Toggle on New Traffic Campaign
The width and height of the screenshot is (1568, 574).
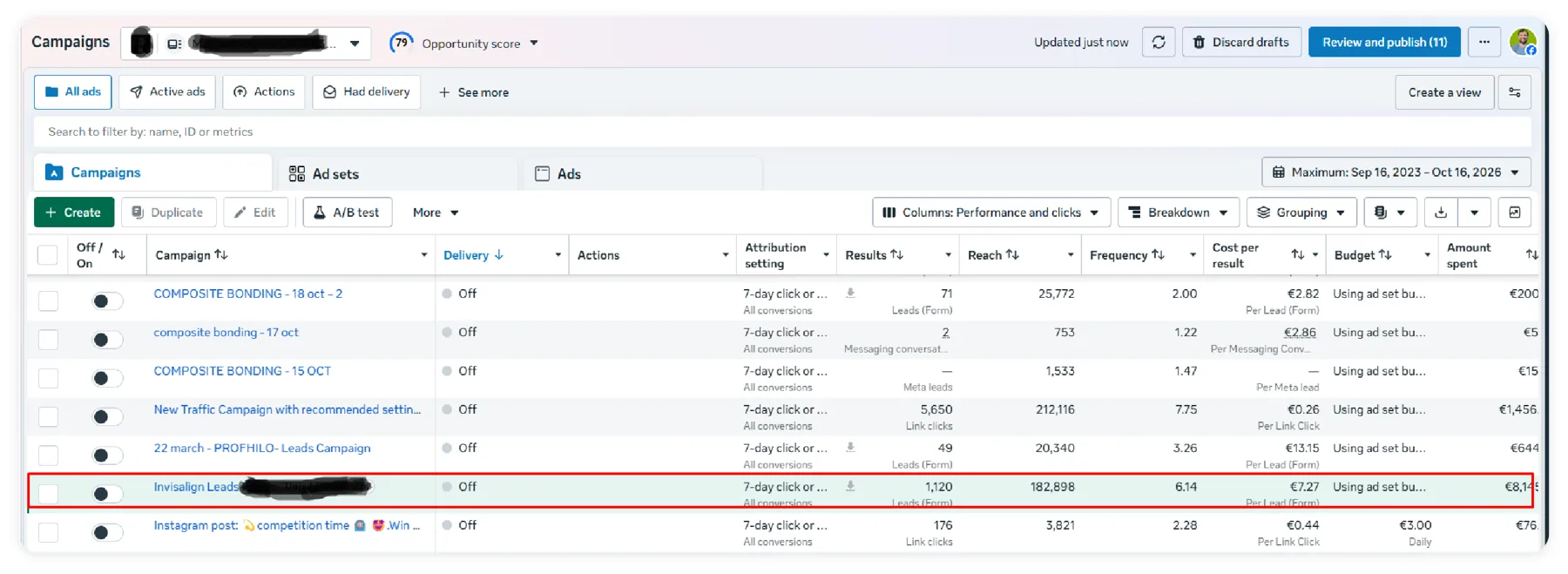point(107,416)
